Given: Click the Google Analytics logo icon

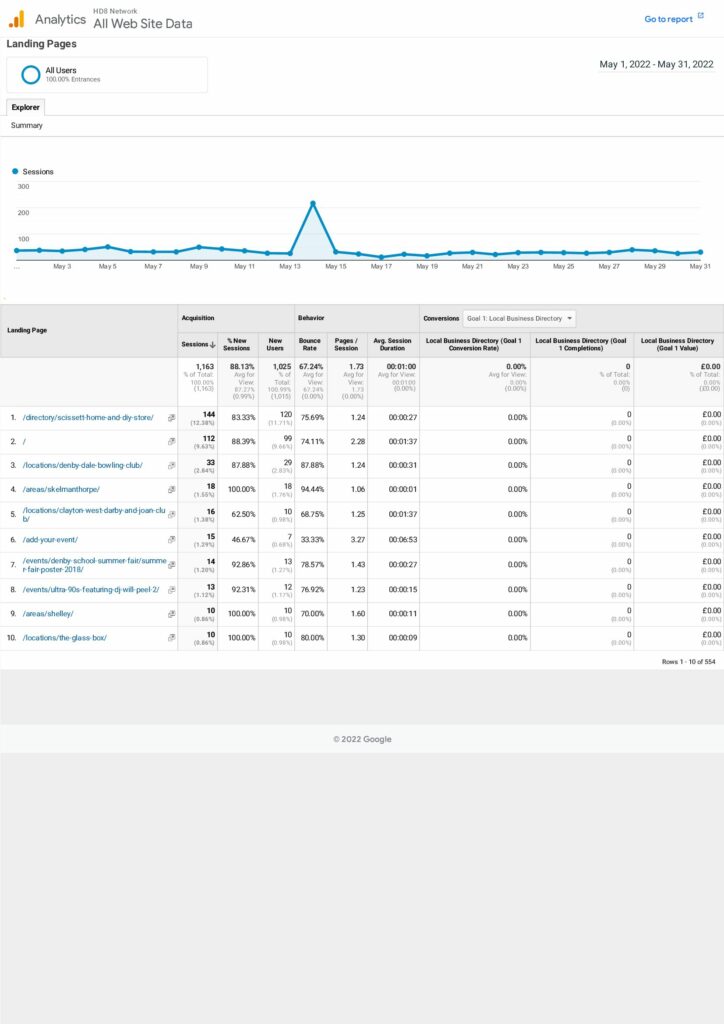Looking at the screenshot, I should click(x=17, y=19).
